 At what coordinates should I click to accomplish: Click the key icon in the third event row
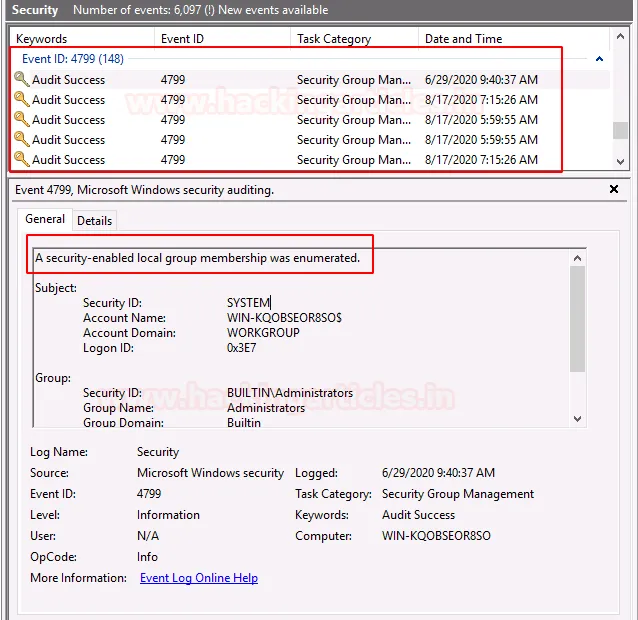click(x=21, y=119)
